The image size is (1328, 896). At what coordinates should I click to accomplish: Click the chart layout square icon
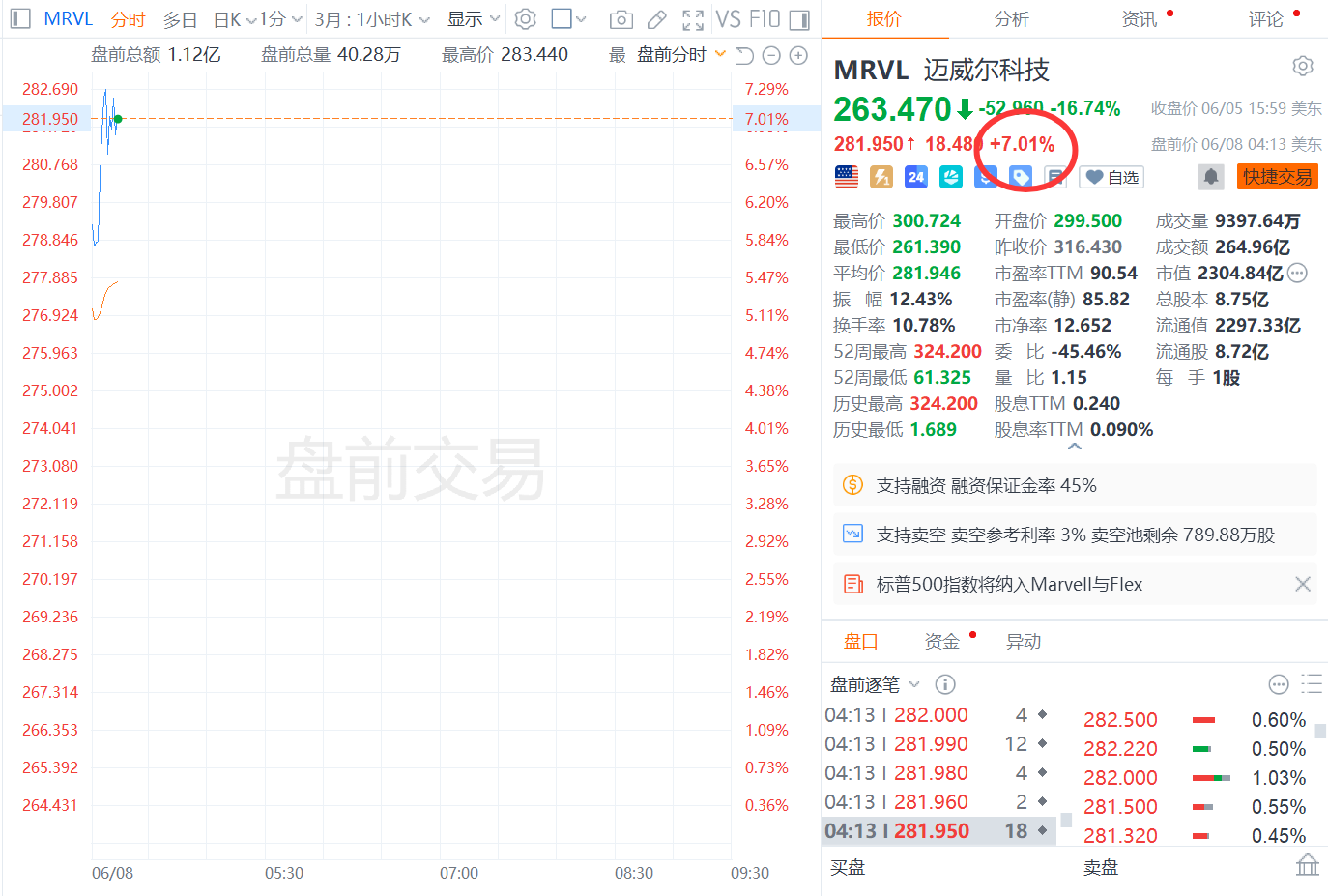tap(562, 18)
